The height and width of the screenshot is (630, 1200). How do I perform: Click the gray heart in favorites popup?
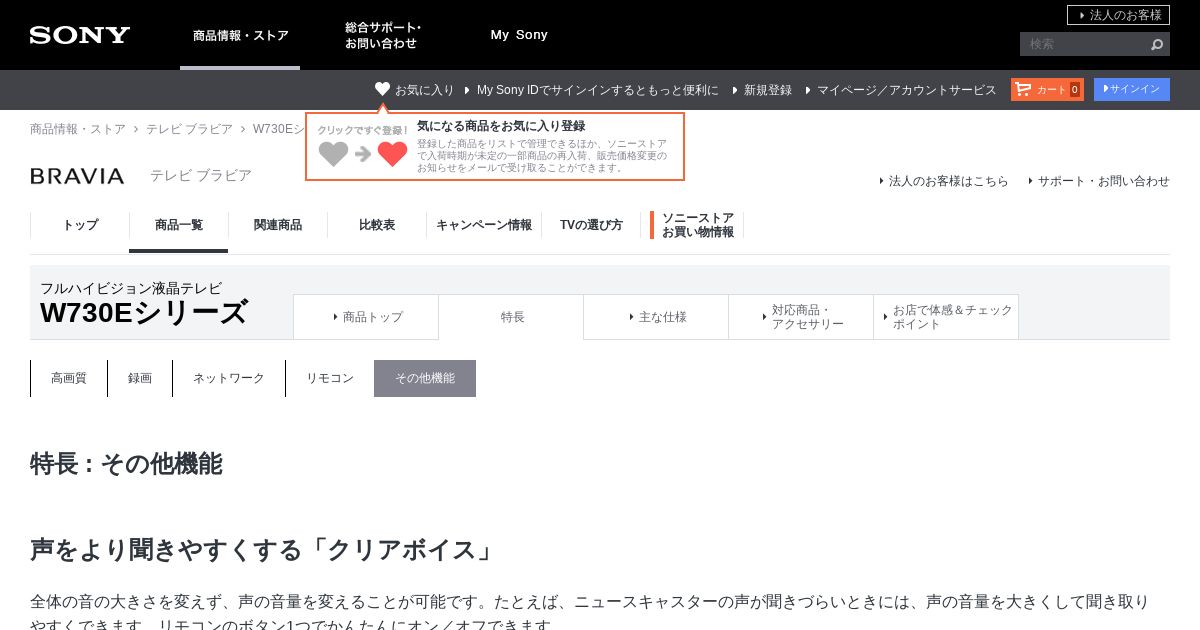pos(334,154)
